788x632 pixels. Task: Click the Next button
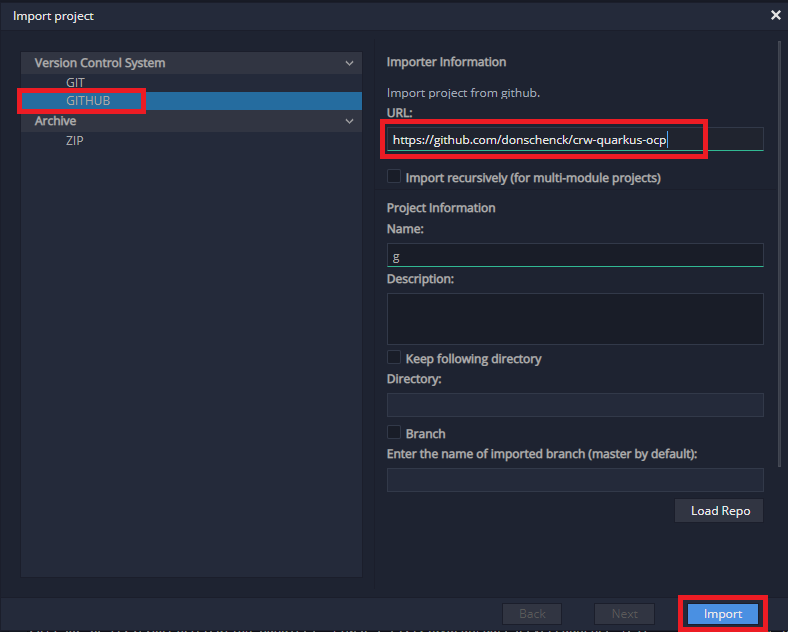[624, 614]
